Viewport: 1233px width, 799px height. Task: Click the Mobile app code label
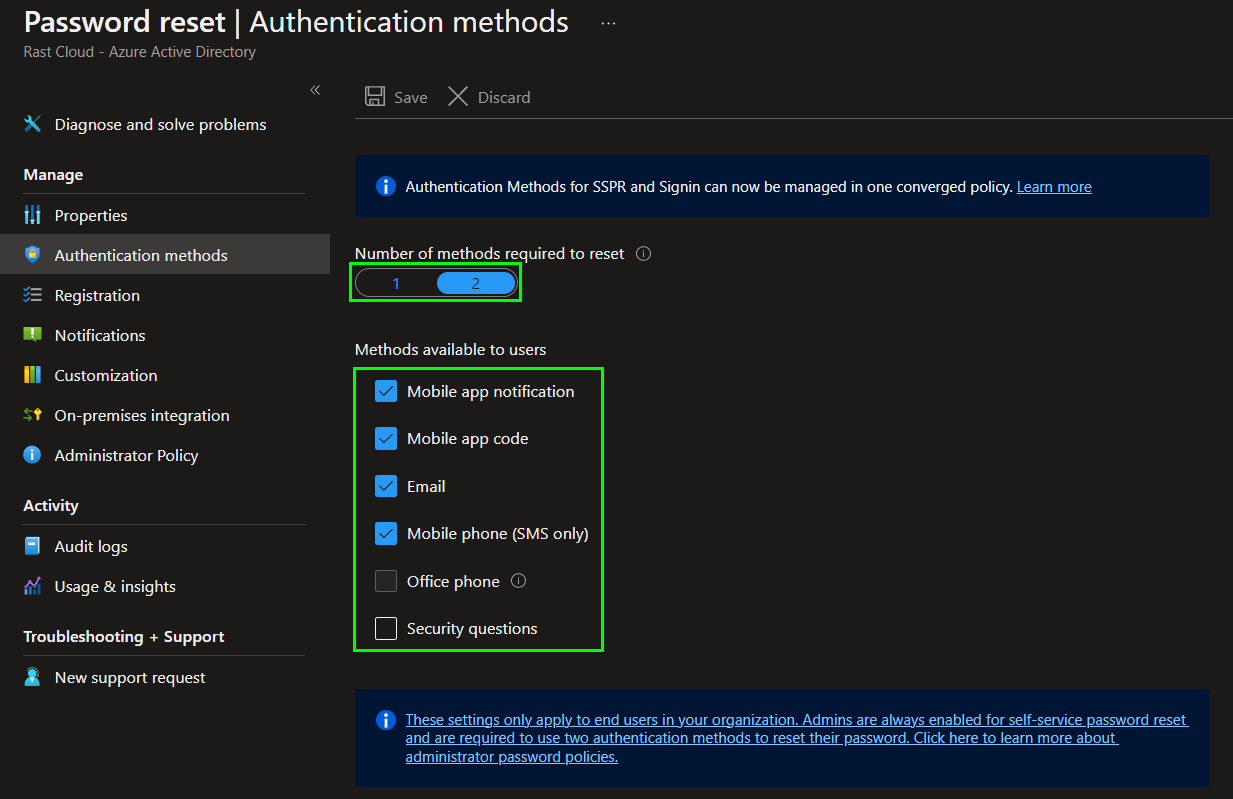[468, 438]
